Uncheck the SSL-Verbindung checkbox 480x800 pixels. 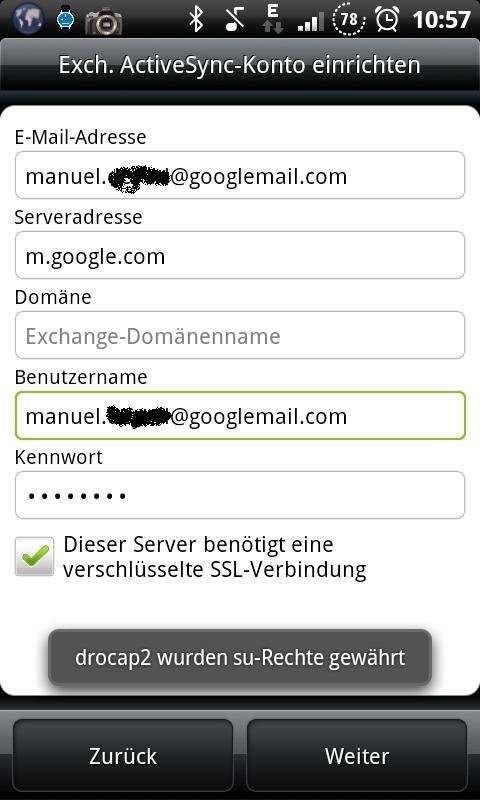click(x=34, y=556)
